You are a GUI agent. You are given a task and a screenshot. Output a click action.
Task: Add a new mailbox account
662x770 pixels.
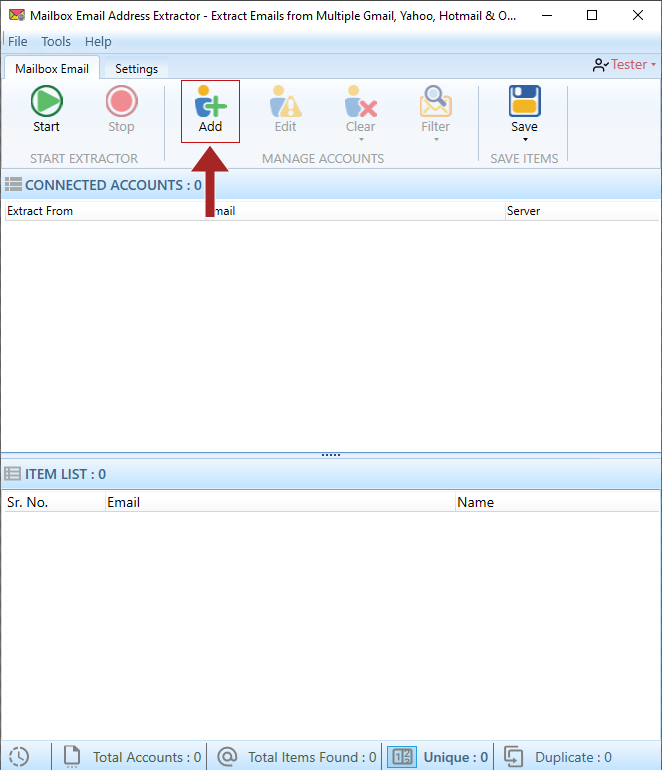210,111
